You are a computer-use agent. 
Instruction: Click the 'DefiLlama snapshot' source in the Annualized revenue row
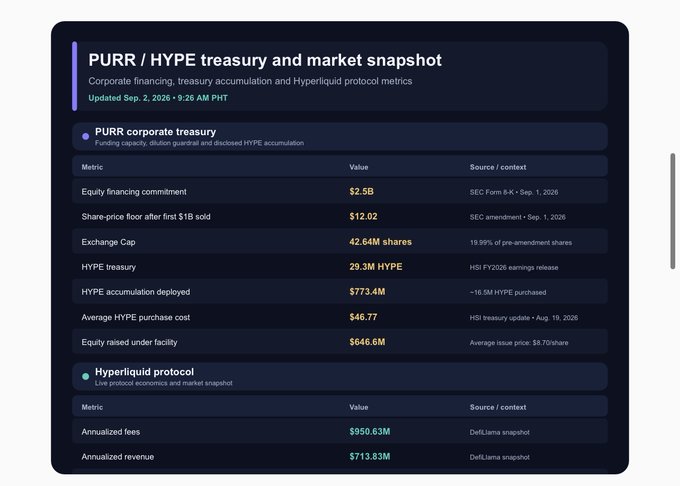499,457
